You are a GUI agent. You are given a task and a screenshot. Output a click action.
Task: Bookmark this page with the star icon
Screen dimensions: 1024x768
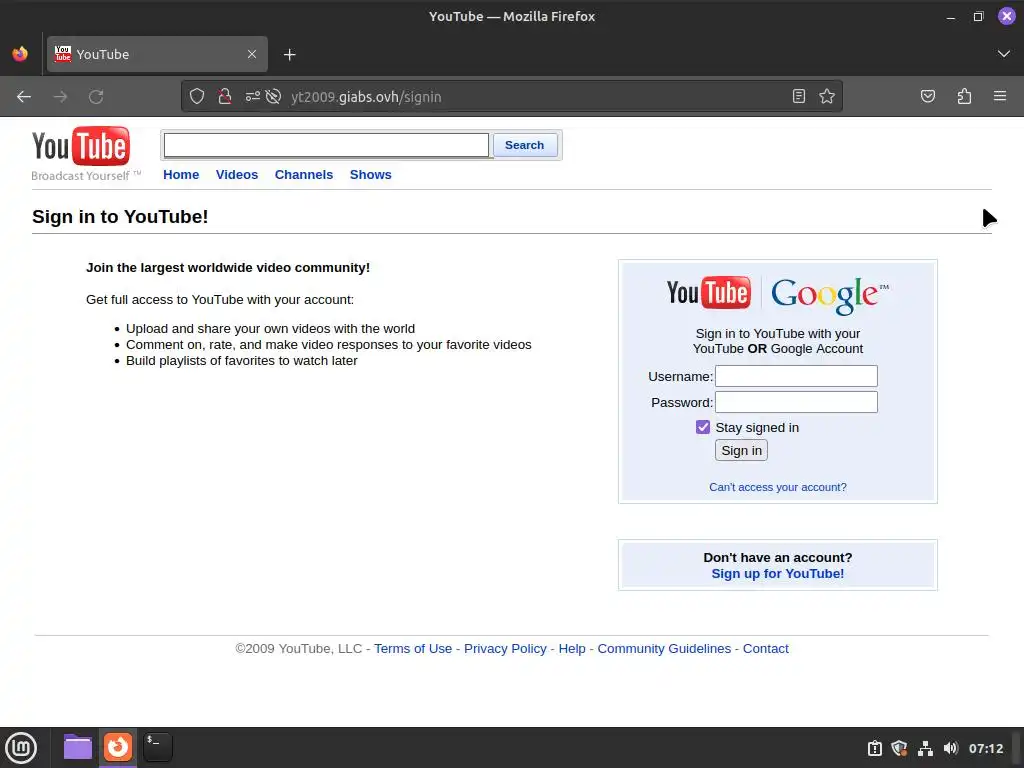point(827,97)
